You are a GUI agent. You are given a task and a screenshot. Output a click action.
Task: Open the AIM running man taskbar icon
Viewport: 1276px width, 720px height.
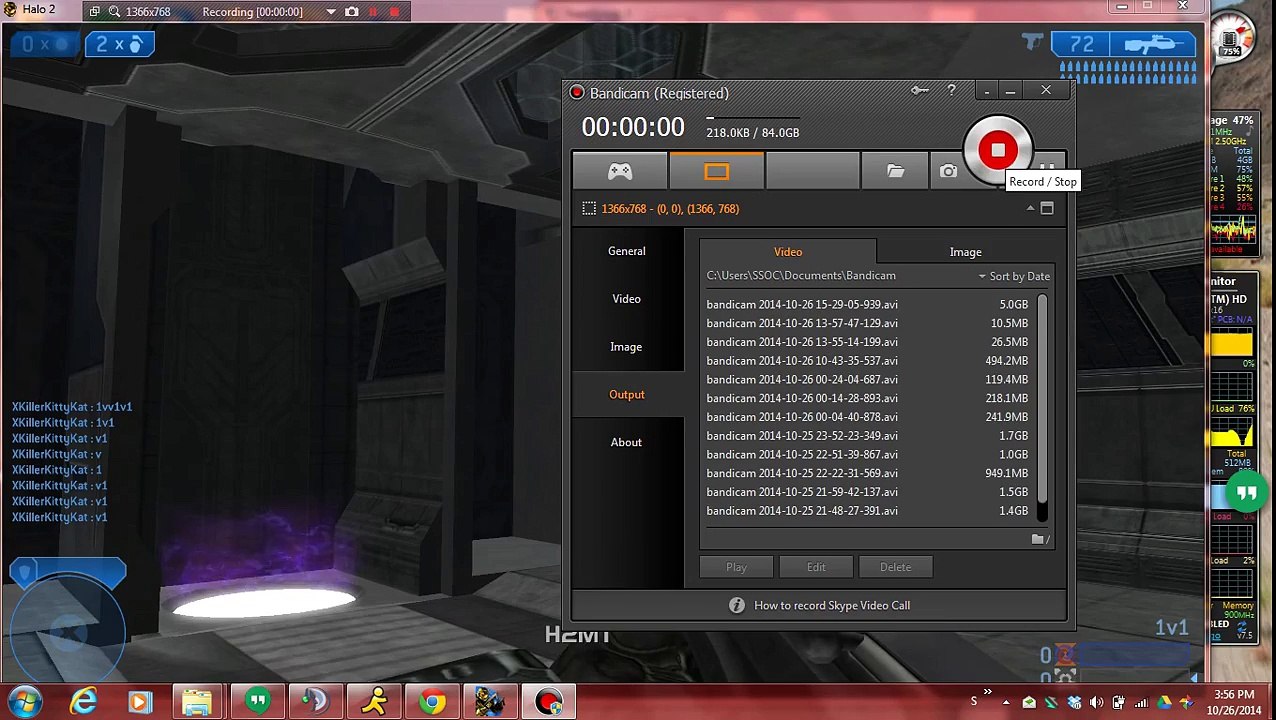374,702
